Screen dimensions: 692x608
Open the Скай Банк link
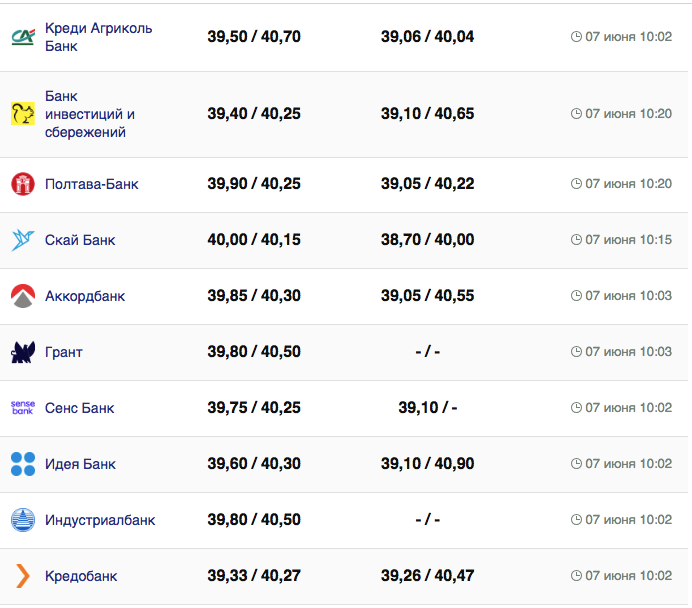80,240
